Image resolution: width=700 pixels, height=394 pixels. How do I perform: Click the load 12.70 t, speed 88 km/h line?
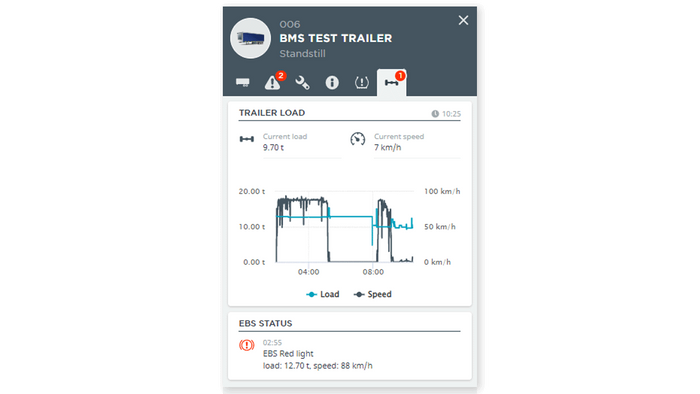317,366
